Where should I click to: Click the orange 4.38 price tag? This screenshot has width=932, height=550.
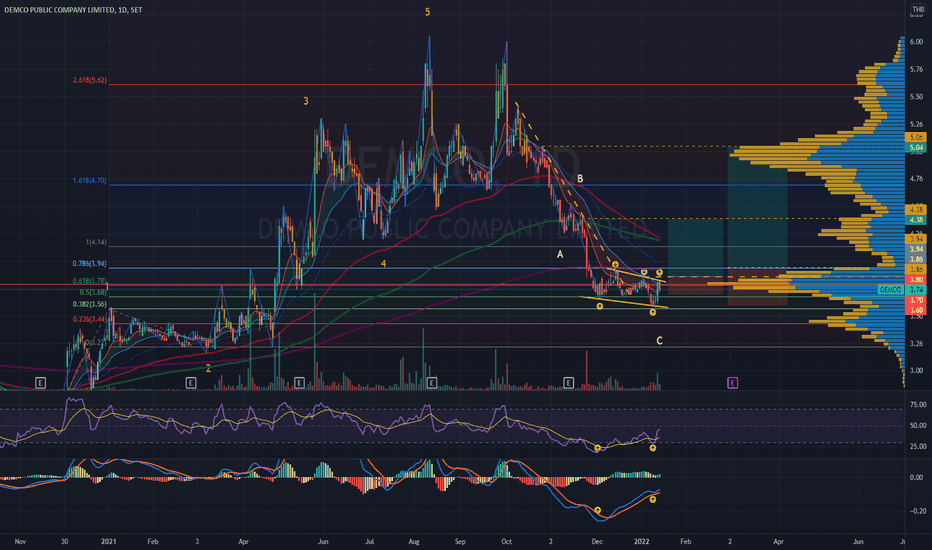[916, 210]
